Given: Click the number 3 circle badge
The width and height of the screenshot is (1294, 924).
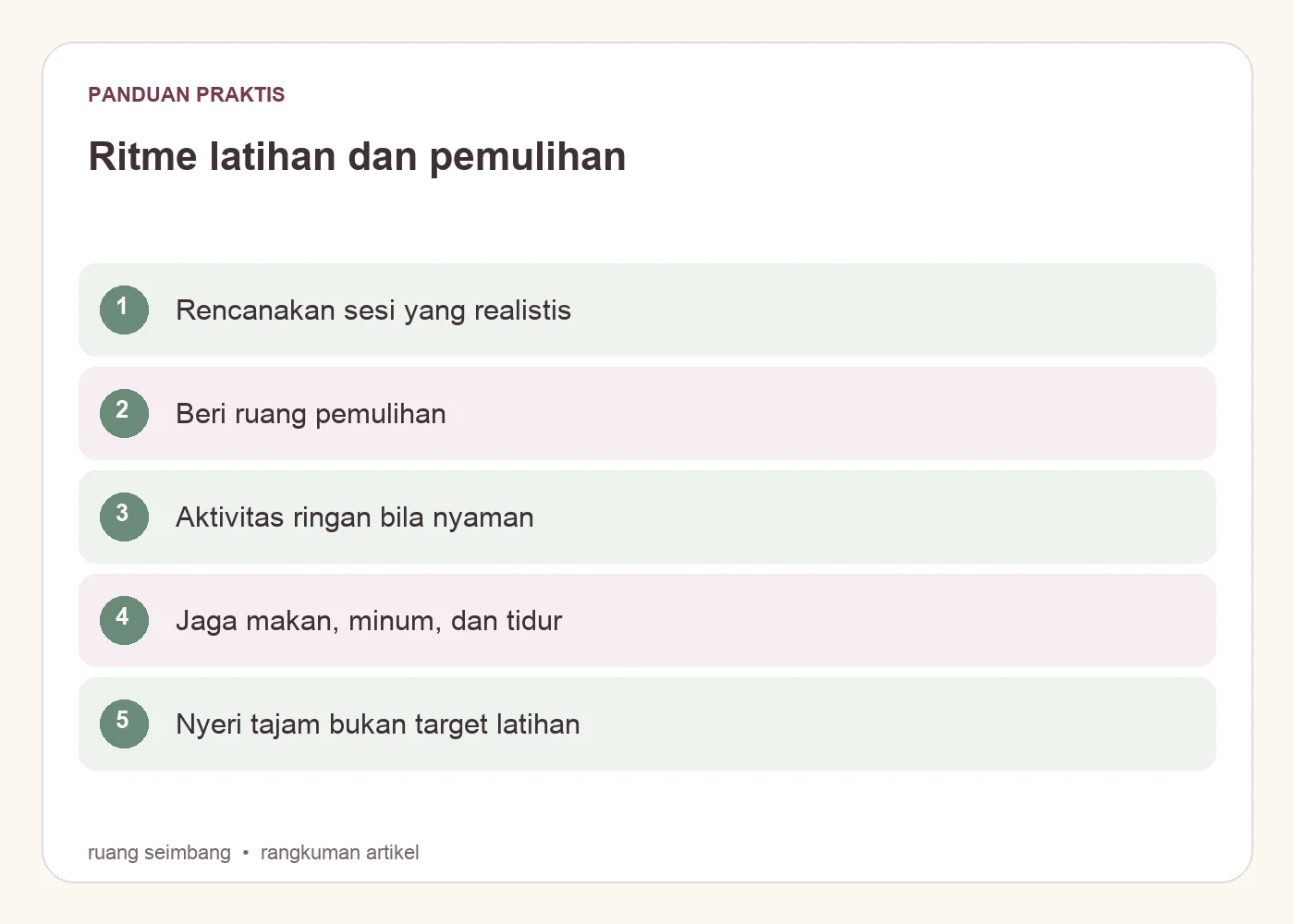Looking at the screenshot, I should 124,517.
